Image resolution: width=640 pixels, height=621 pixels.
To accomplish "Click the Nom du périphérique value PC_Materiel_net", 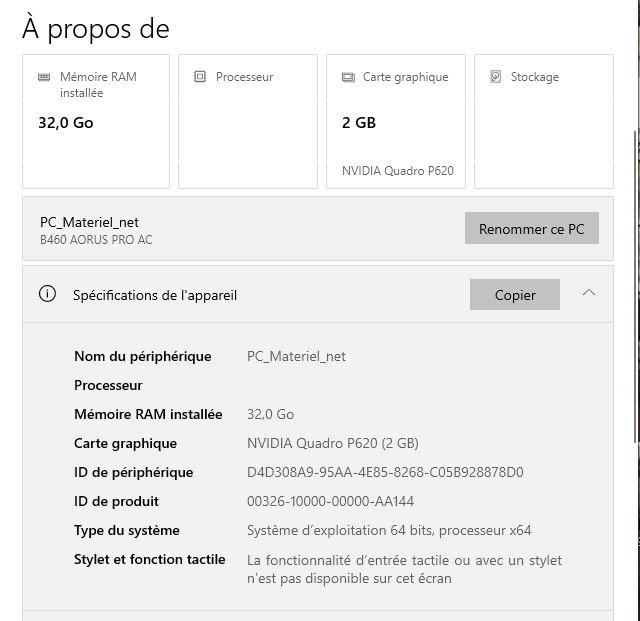I will [296, 356].
